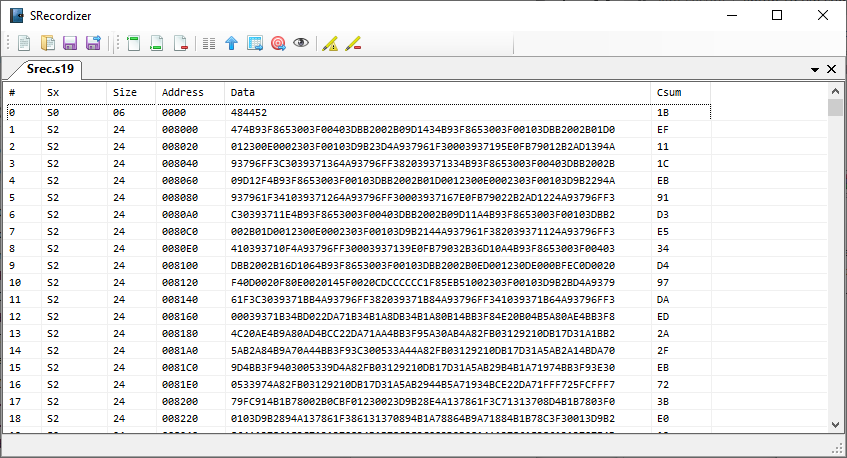Delete record icon with red minus

coord(180,43)
